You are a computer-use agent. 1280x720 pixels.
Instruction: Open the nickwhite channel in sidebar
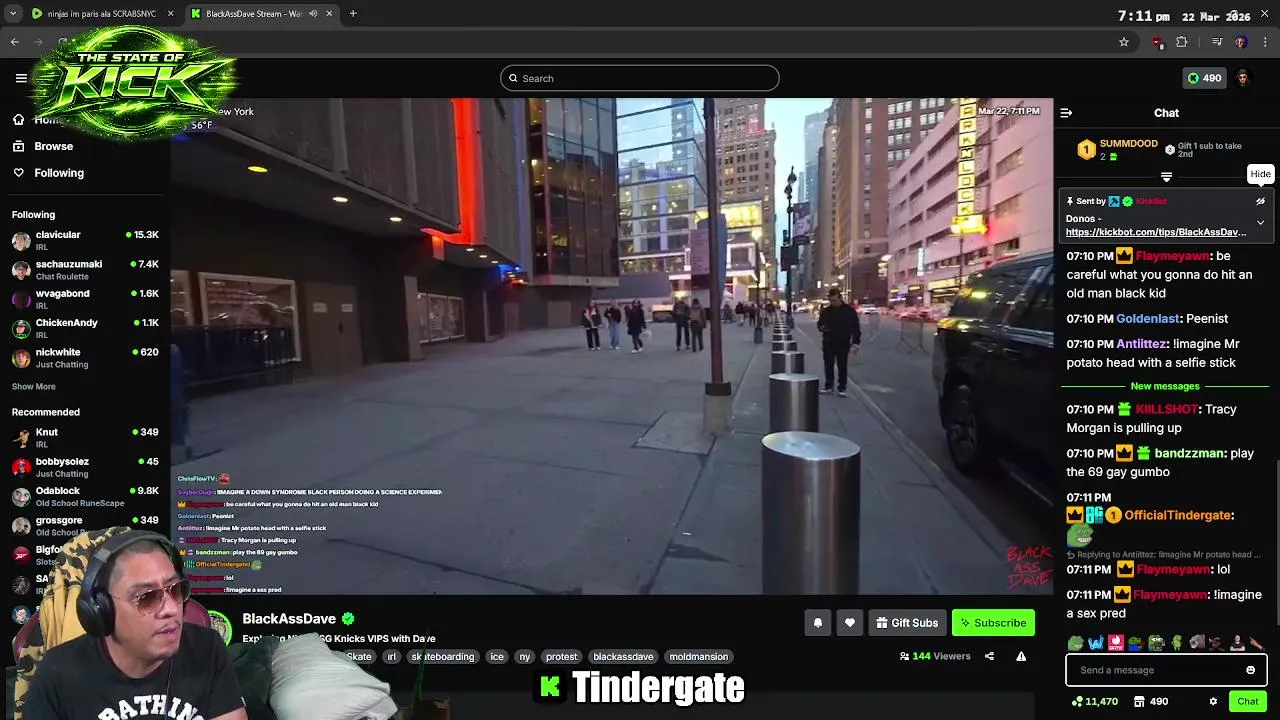click(x=85, y=358)
